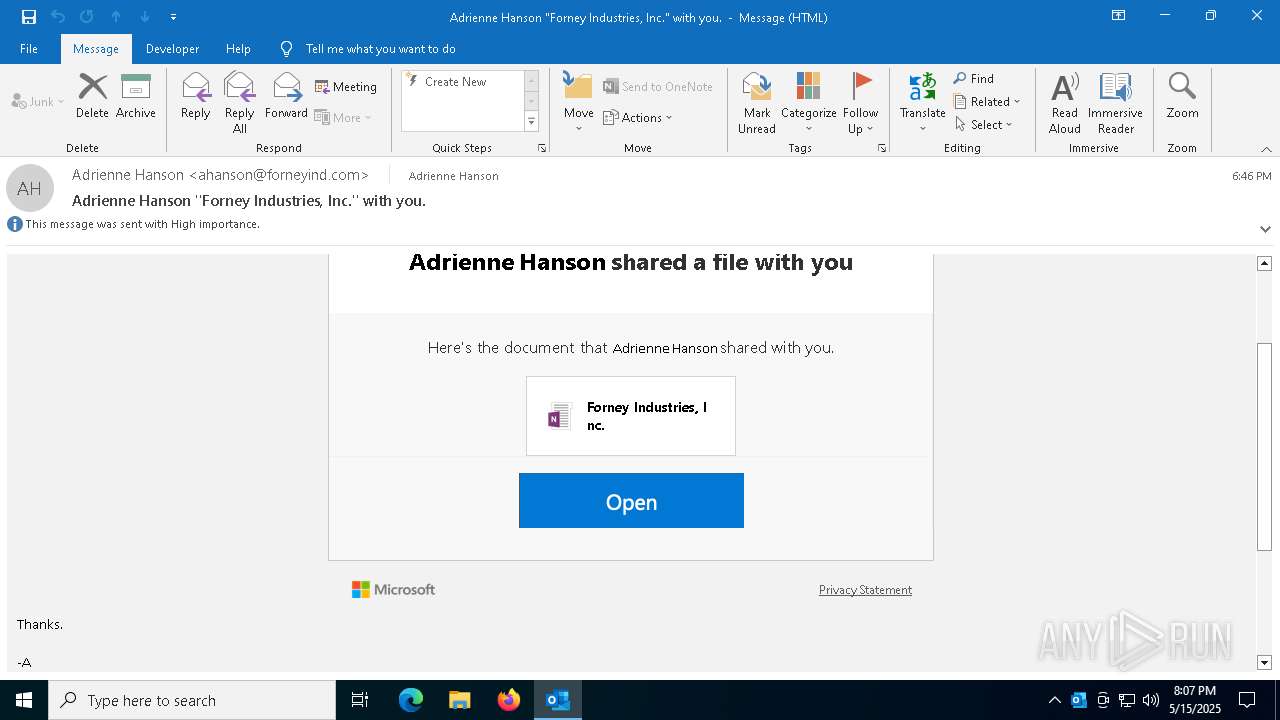Show hidden system tray icons
The height and width of the screenshot is (720, 1280).
pos(1054,700)
